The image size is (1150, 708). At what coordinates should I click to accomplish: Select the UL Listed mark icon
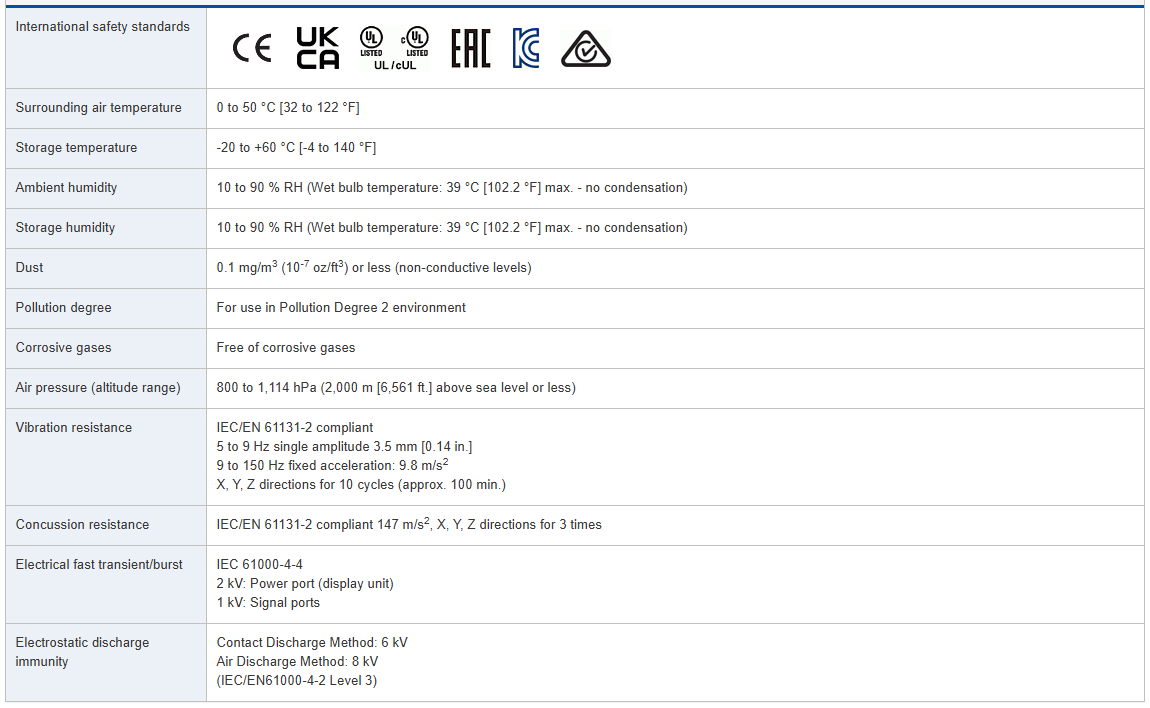[x=371, y=40]
